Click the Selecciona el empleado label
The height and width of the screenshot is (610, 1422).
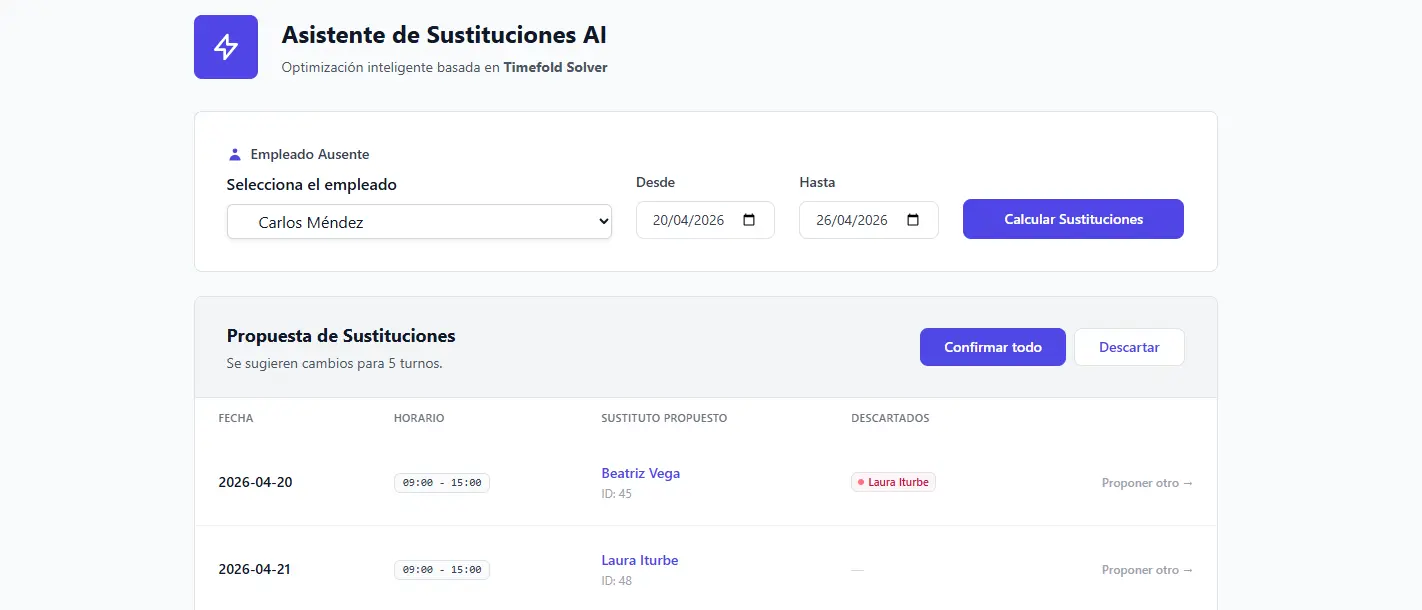click(x=312, y=185)
